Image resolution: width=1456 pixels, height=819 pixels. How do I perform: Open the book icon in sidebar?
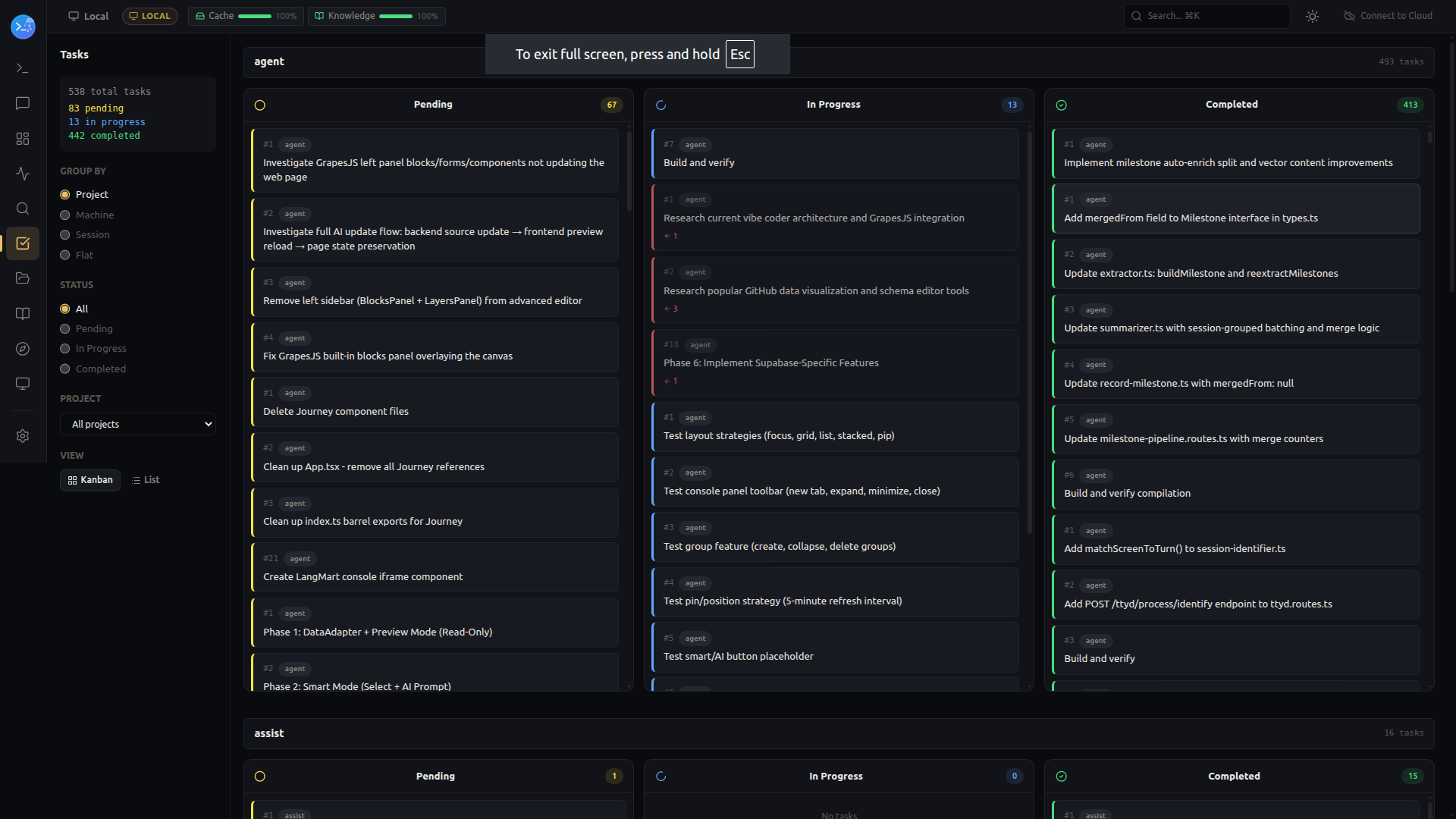23,314
